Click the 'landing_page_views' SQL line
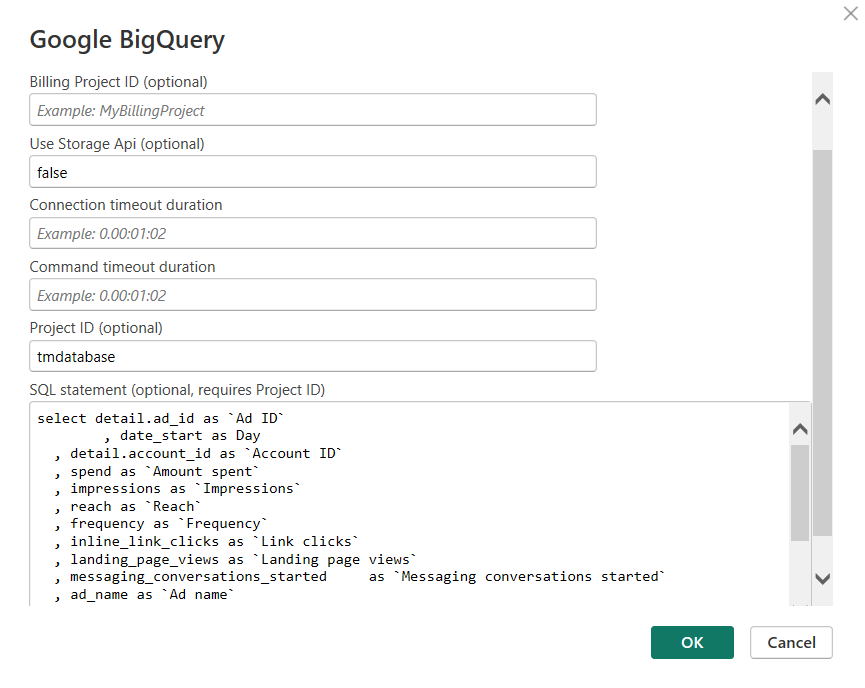The image size is (865, 688). [235, 559]
